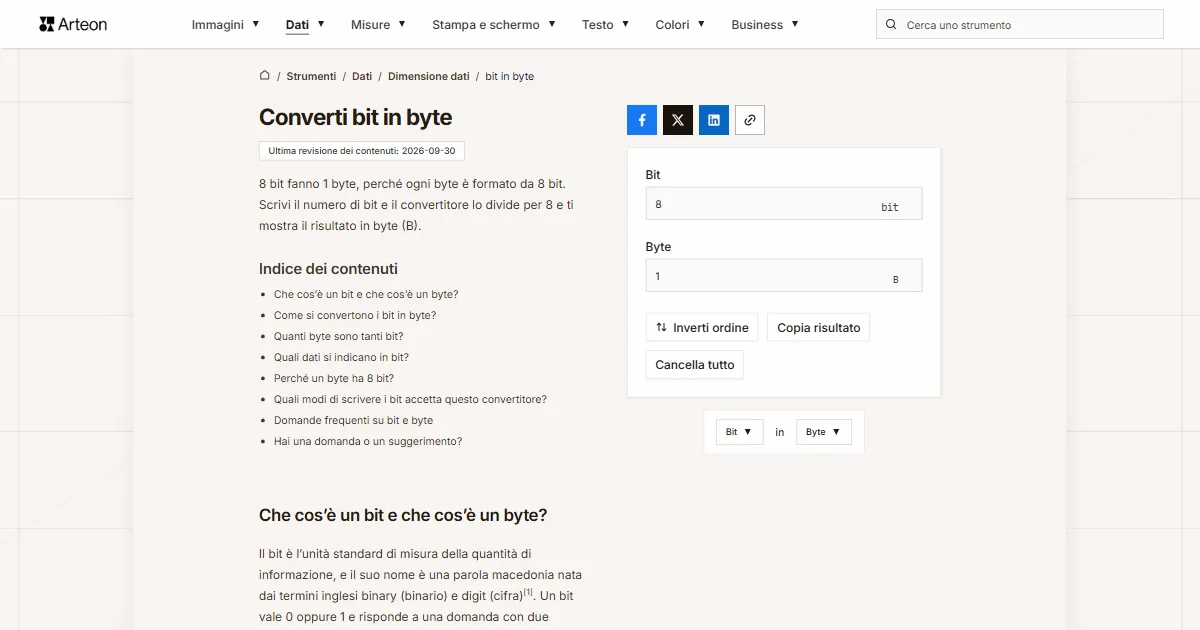1200x630 pixels.
Task: Expand the Stampa e schermo menu
Action: point(494,24)
